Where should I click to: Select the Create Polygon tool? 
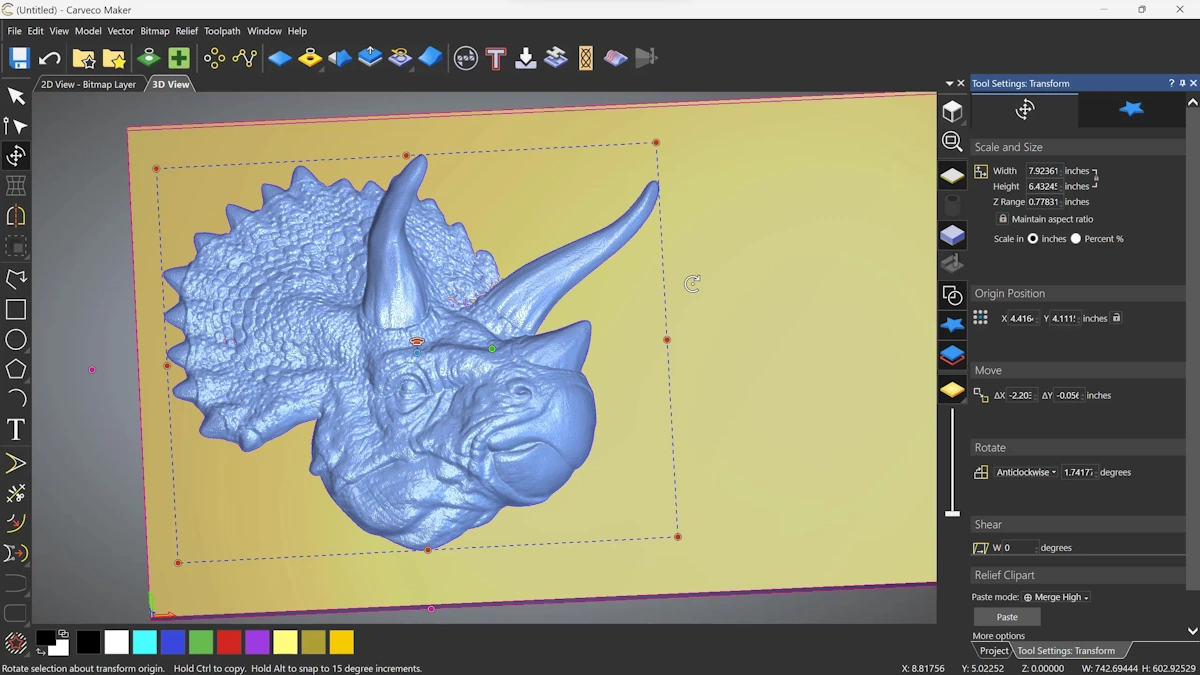[16, 370]
